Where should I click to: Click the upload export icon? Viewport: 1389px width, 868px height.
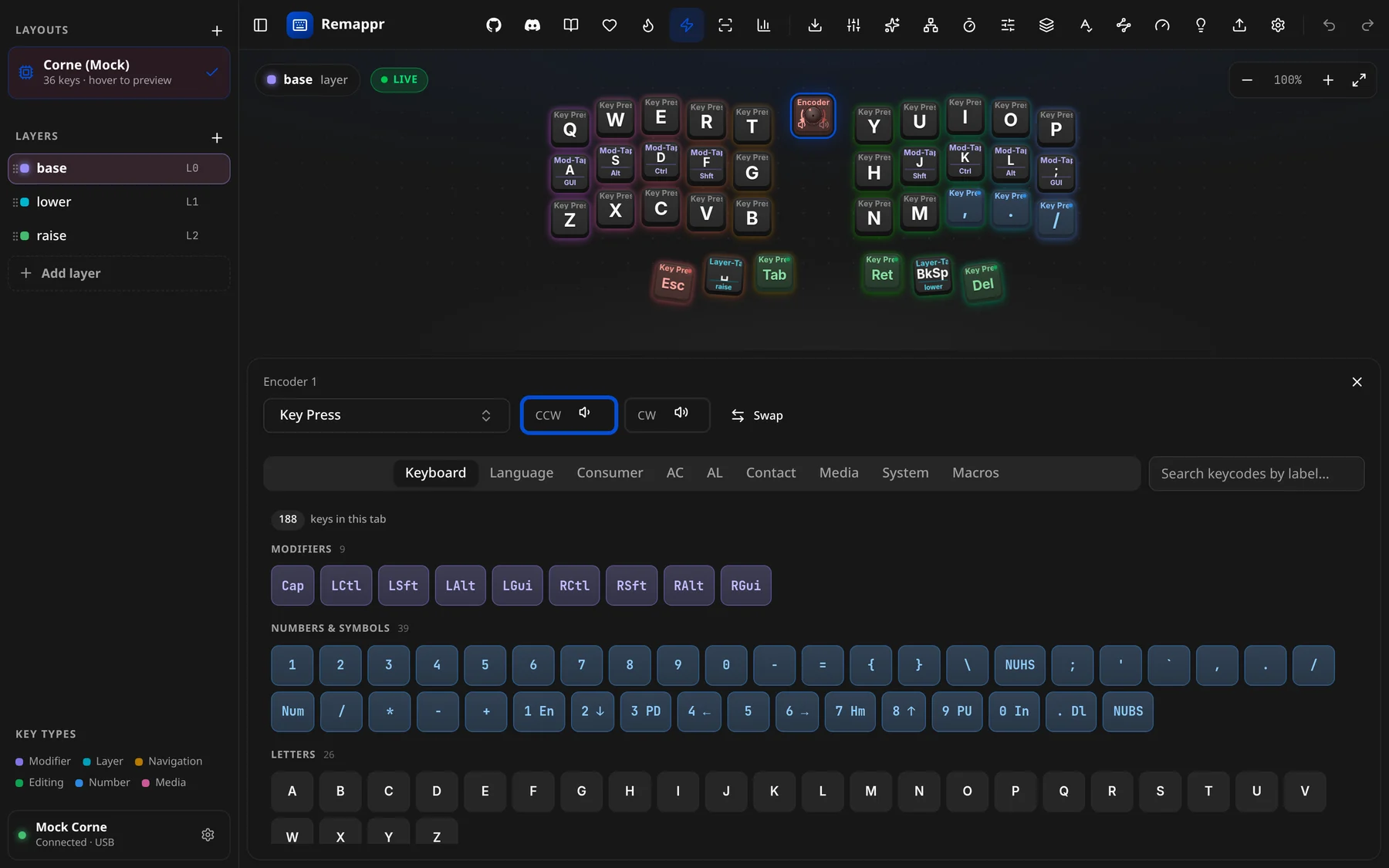tap(1239, 25)
